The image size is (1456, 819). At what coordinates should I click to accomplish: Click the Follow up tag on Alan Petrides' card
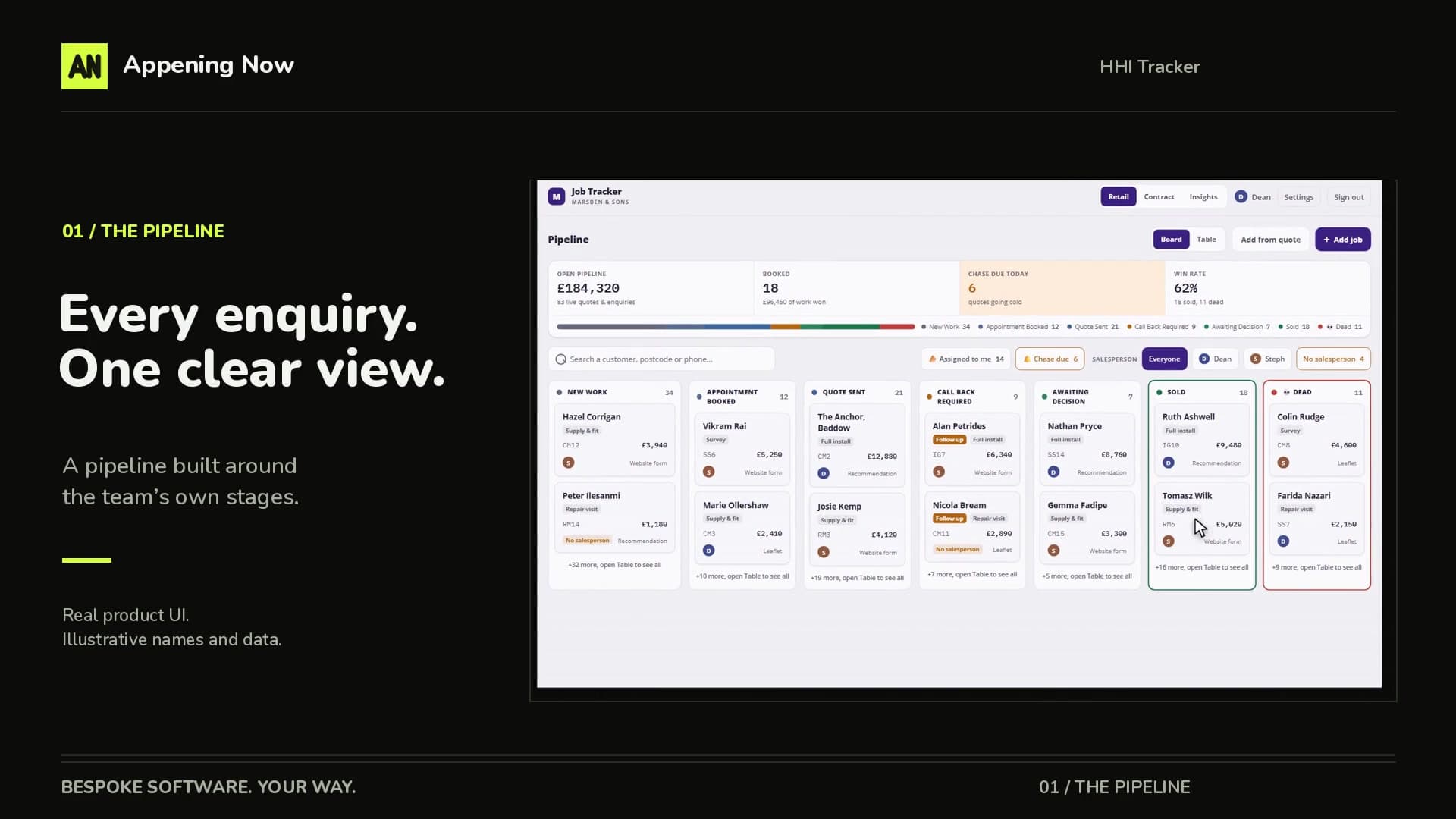click(949, 440)
